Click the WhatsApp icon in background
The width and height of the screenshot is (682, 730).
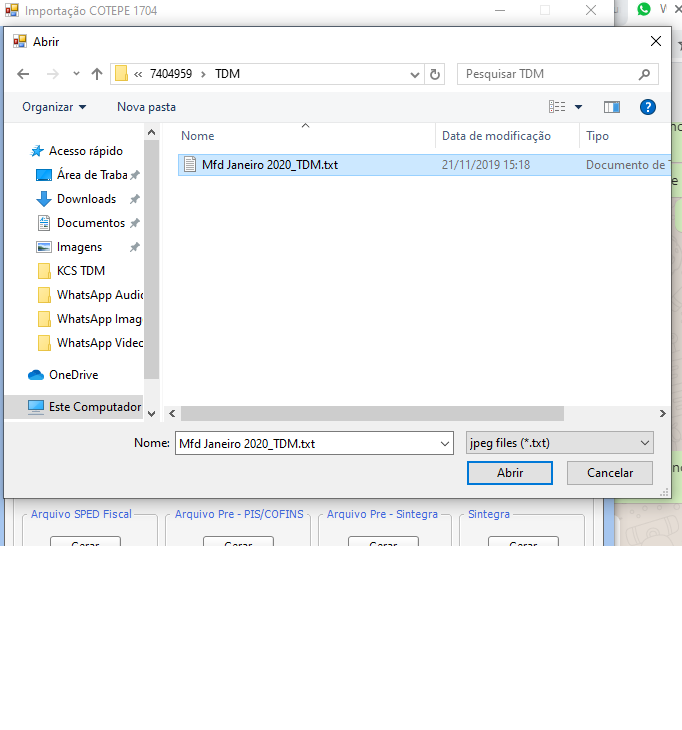644,9
